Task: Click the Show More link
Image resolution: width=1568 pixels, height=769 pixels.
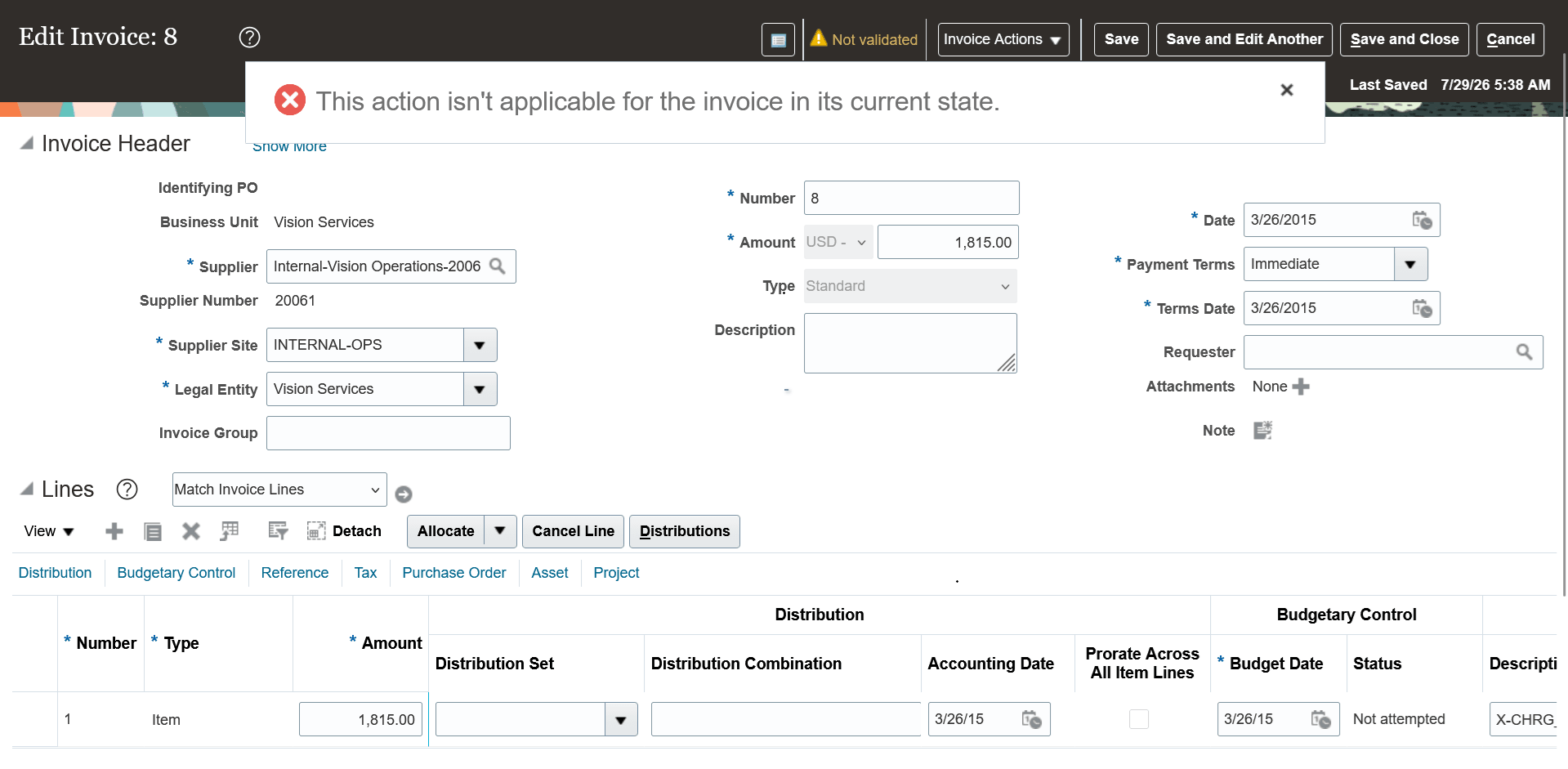Action: [x=289, y=147]
